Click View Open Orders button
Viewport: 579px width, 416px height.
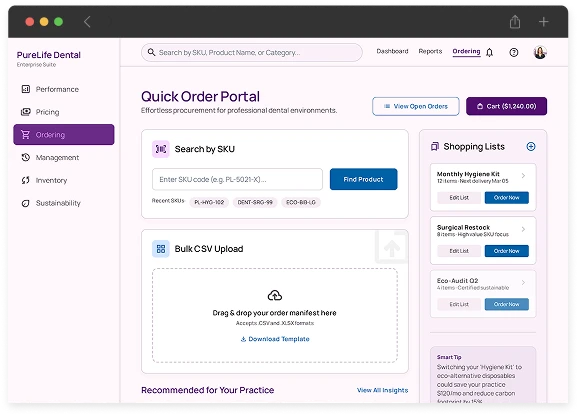[x=416, y=106]
